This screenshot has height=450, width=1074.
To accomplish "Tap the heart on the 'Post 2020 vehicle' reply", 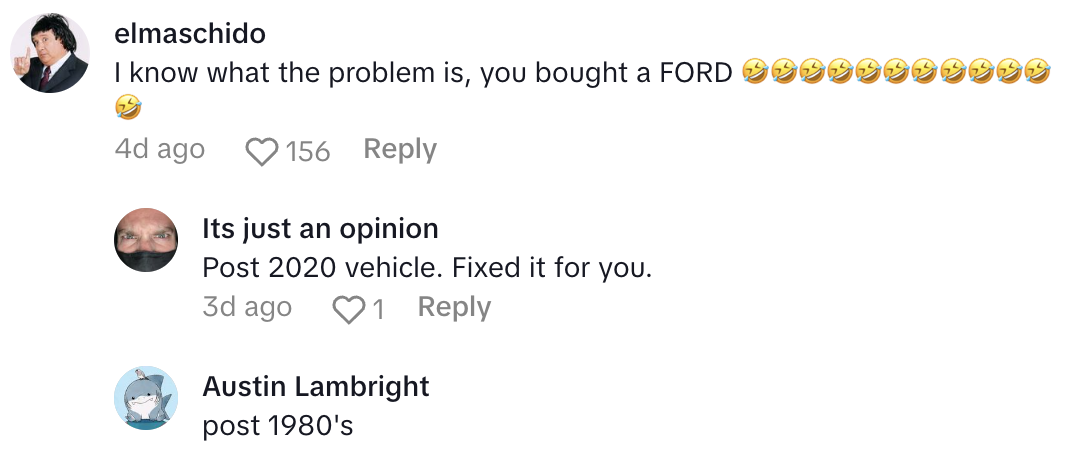I will click(x=348, y=309).
